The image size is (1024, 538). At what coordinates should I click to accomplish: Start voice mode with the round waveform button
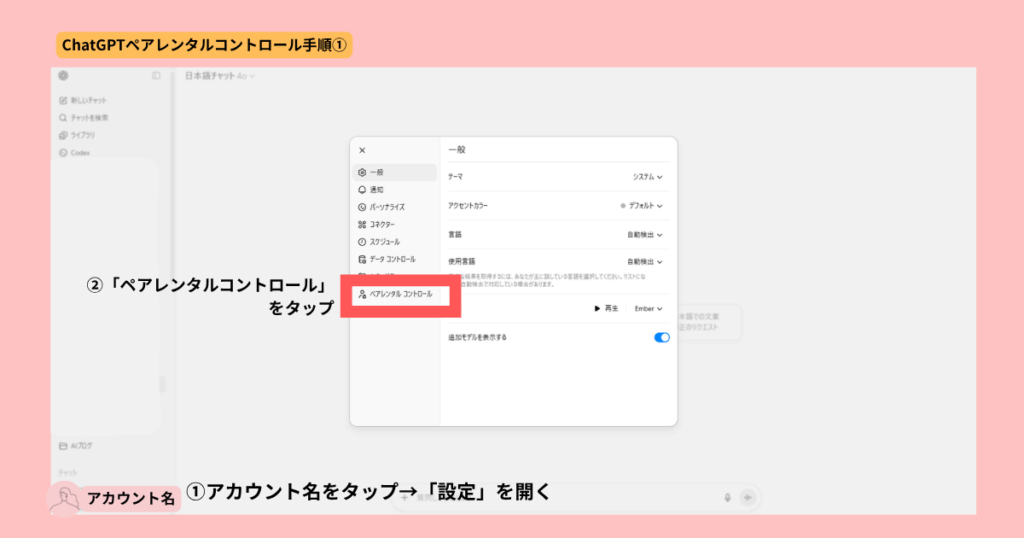pyautogui.click(x=748, y=498)
